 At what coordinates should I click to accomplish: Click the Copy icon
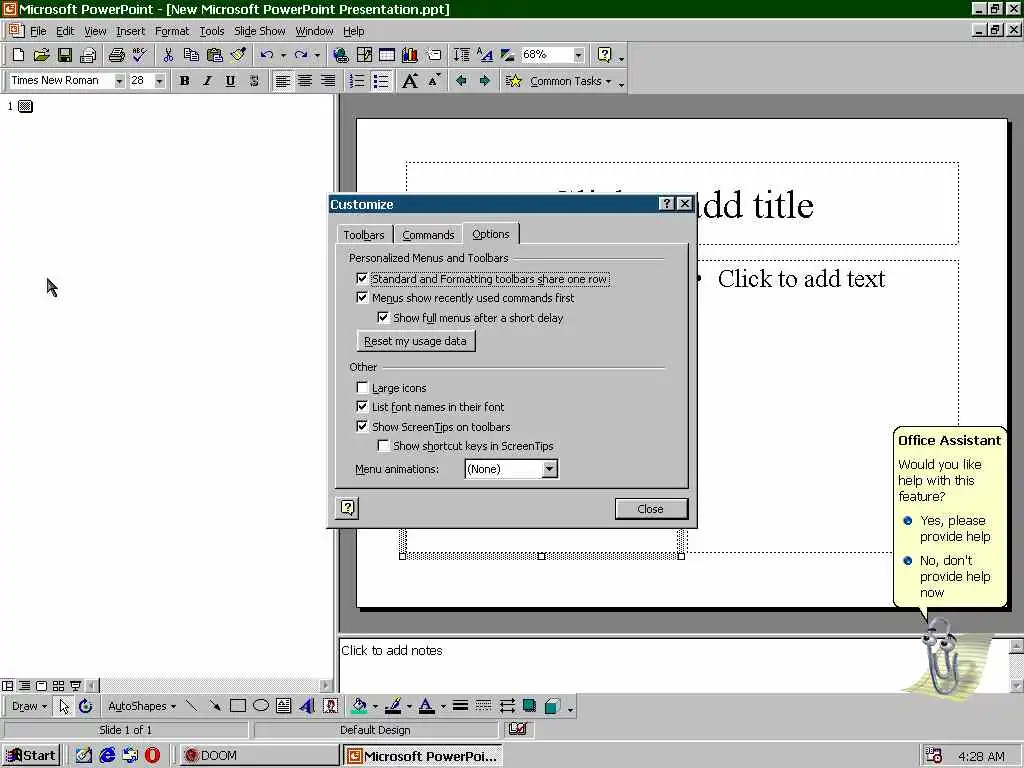coord(191,55)
